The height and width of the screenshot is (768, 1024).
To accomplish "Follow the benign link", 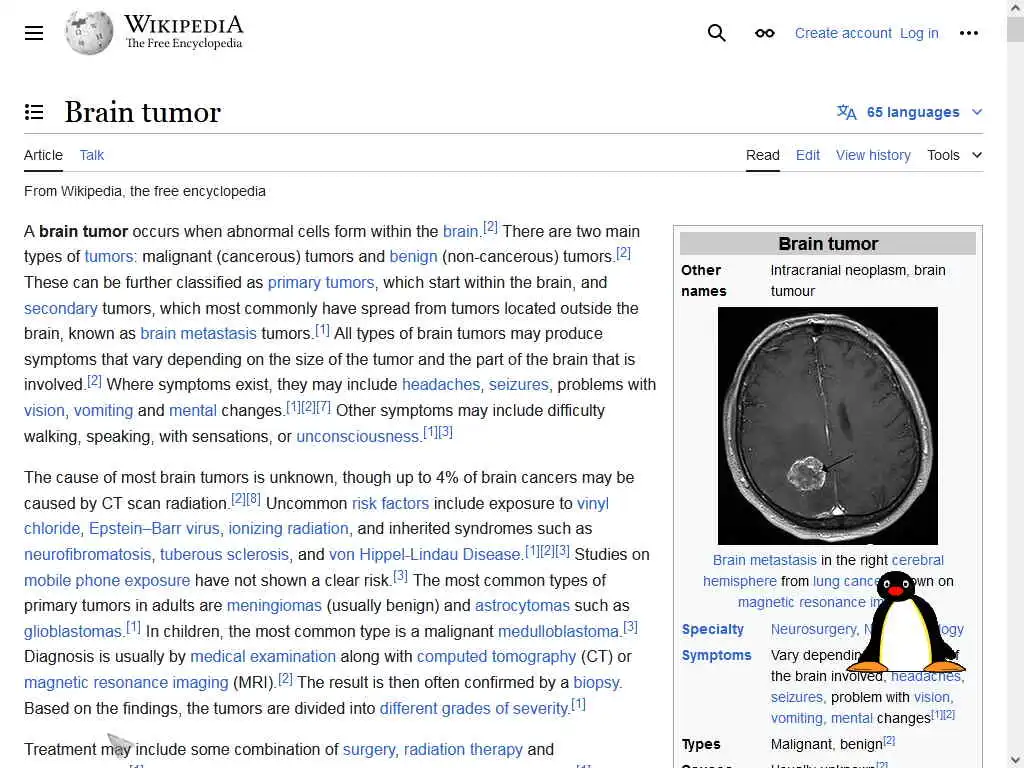I will (413, 257).
